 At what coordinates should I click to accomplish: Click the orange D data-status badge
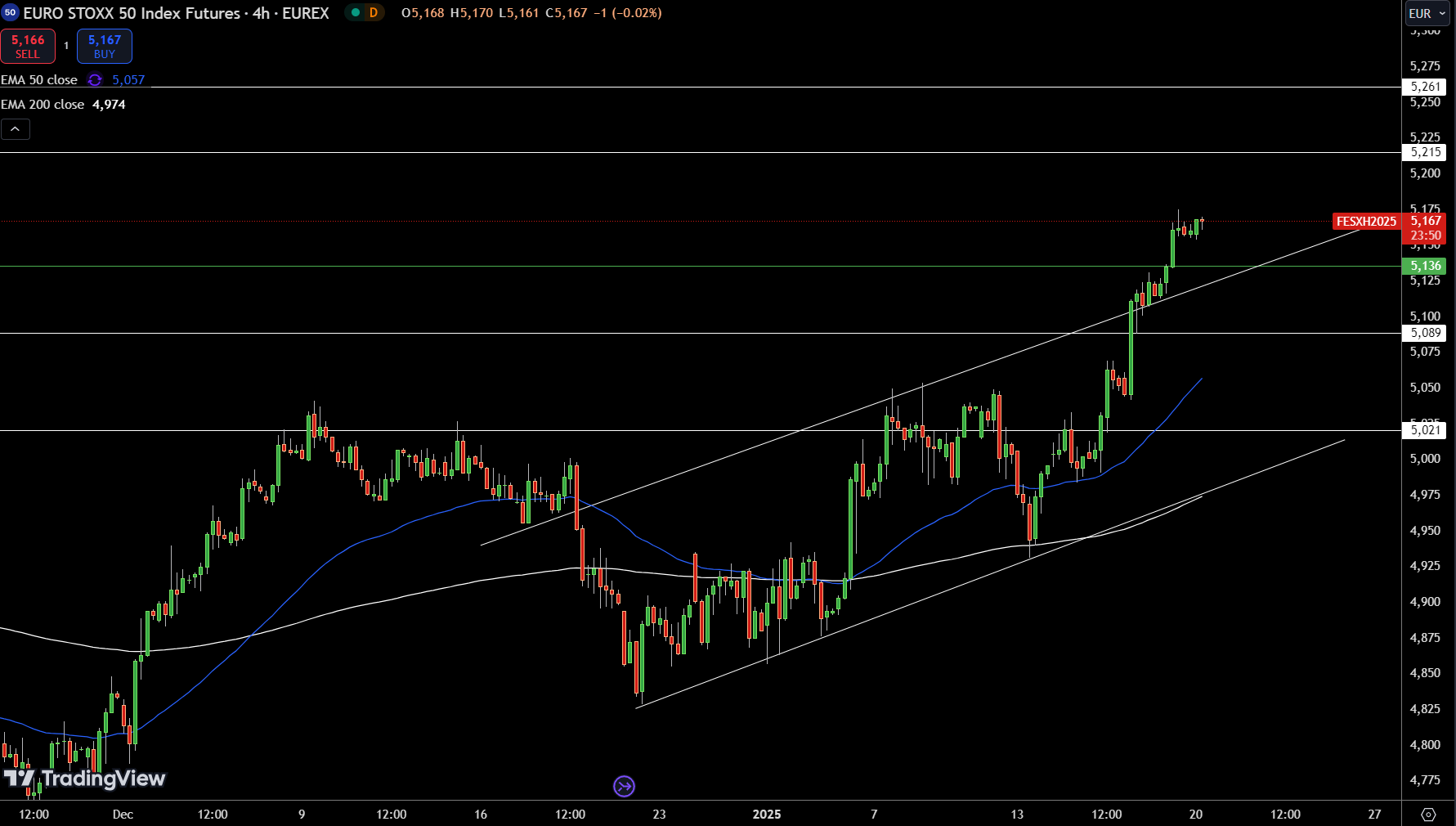pyautogui.click(x=374, y=13)
